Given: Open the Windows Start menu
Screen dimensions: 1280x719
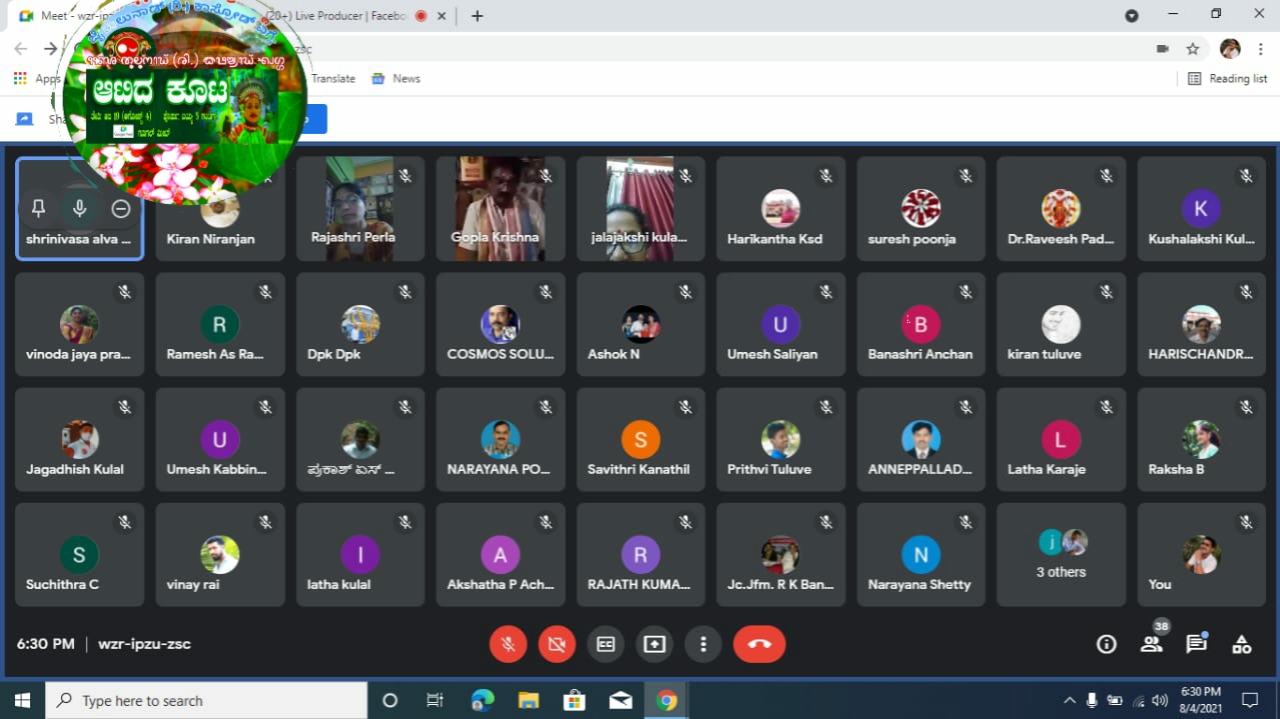Looking at the screenshot, I should [22, 700].
